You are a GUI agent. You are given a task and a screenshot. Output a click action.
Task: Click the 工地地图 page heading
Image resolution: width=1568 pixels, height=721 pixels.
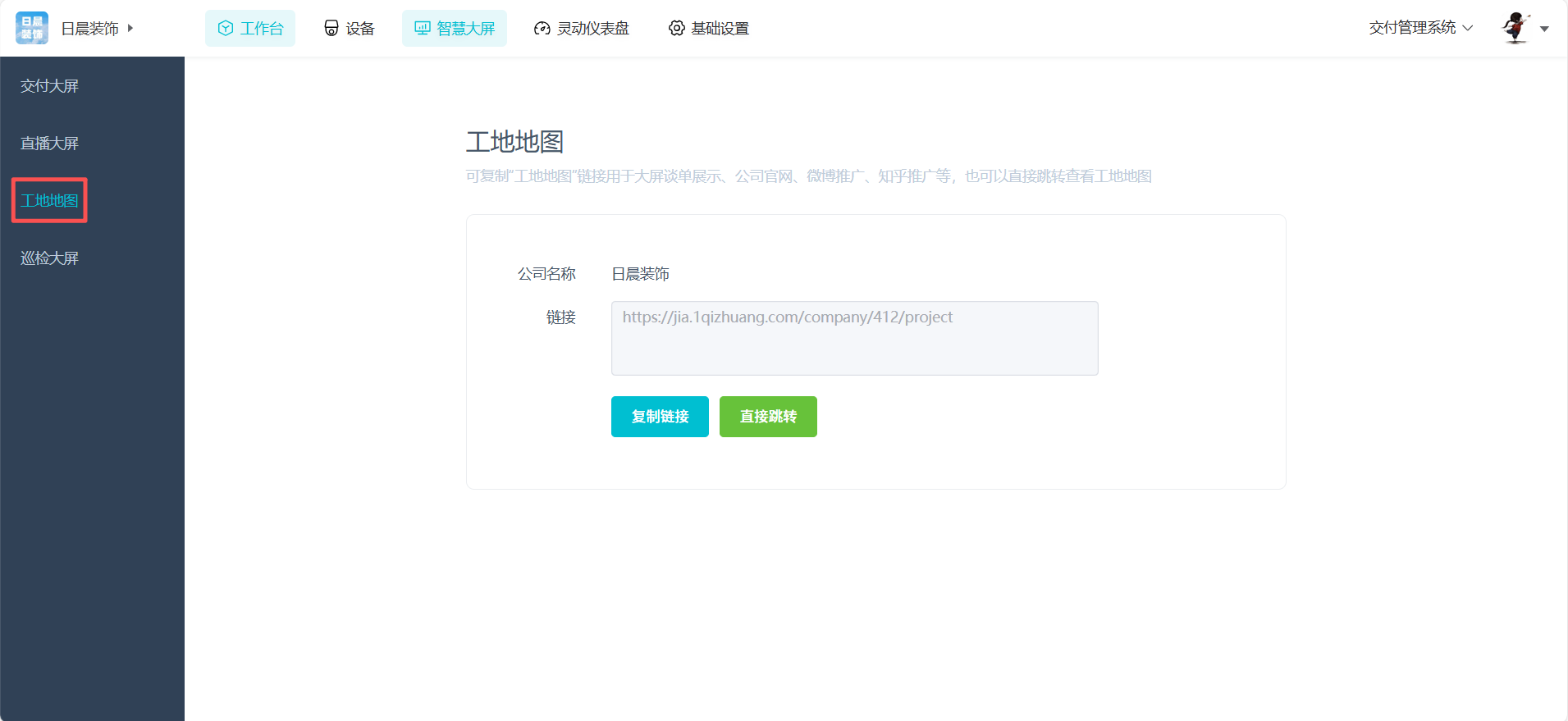click(x=514, y=142)
